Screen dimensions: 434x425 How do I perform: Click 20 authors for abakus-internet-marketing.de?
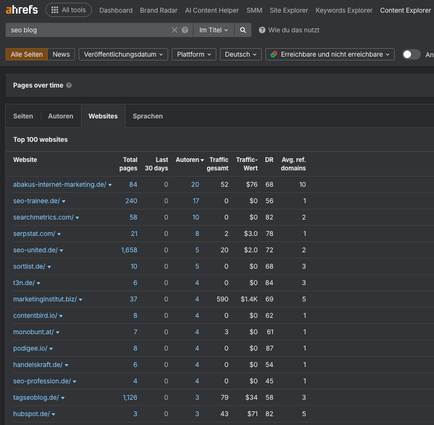[195, 184]
